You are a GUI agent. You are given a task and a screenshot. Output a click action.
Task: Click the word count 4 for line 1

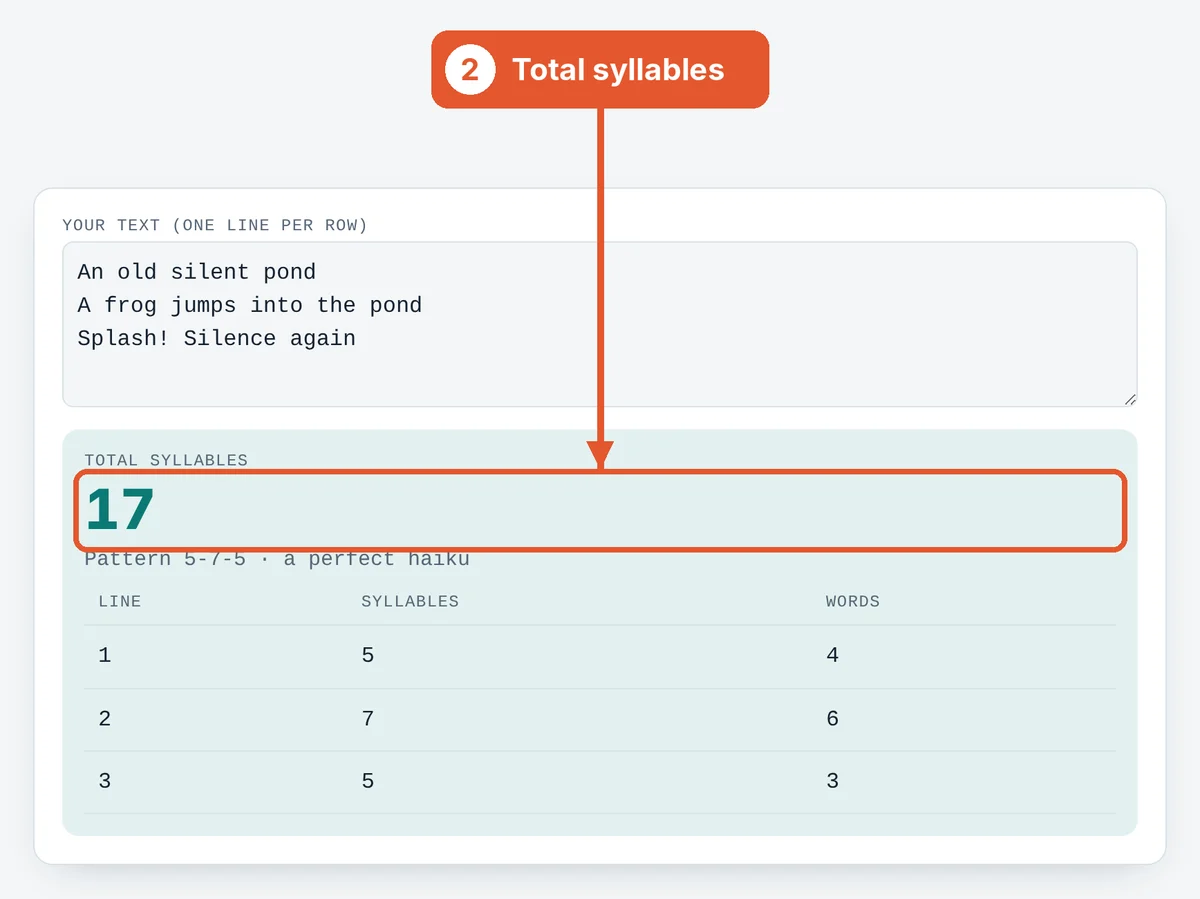click(833, 656)
